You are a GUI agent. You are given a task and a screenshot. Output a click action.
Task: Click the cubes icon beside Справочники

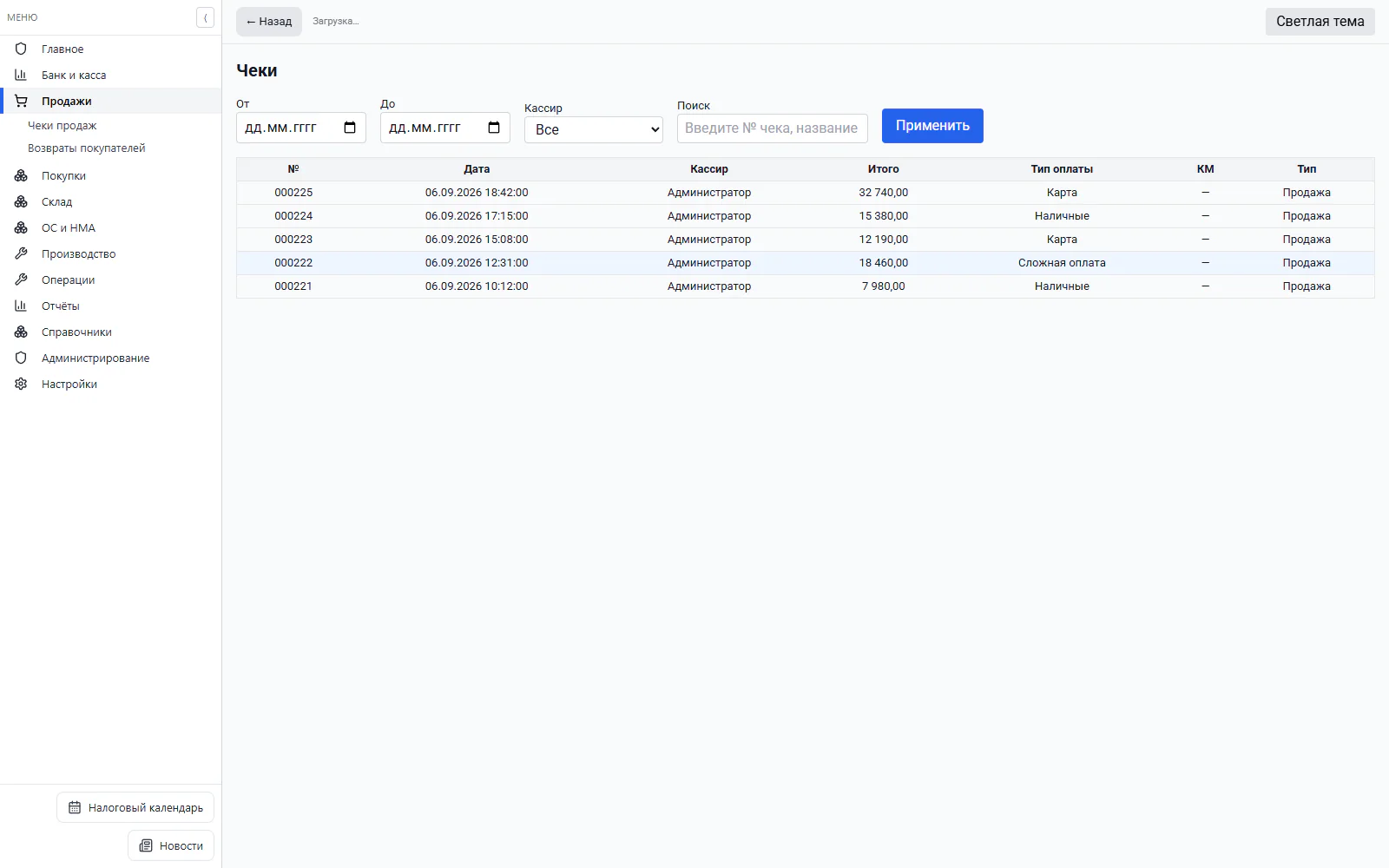coord(21,332)
